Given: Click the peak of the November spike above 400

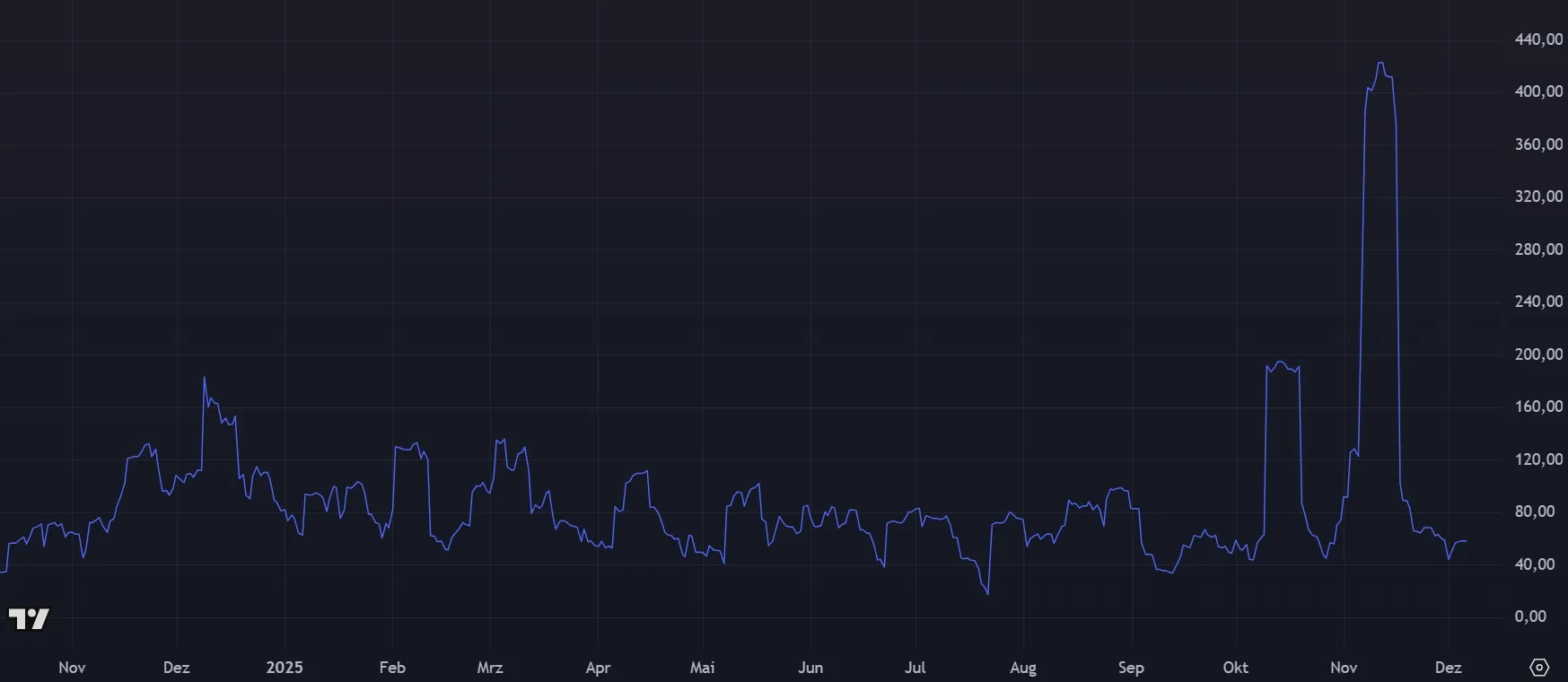Looking at the screenshot, I should [1380, 63].
